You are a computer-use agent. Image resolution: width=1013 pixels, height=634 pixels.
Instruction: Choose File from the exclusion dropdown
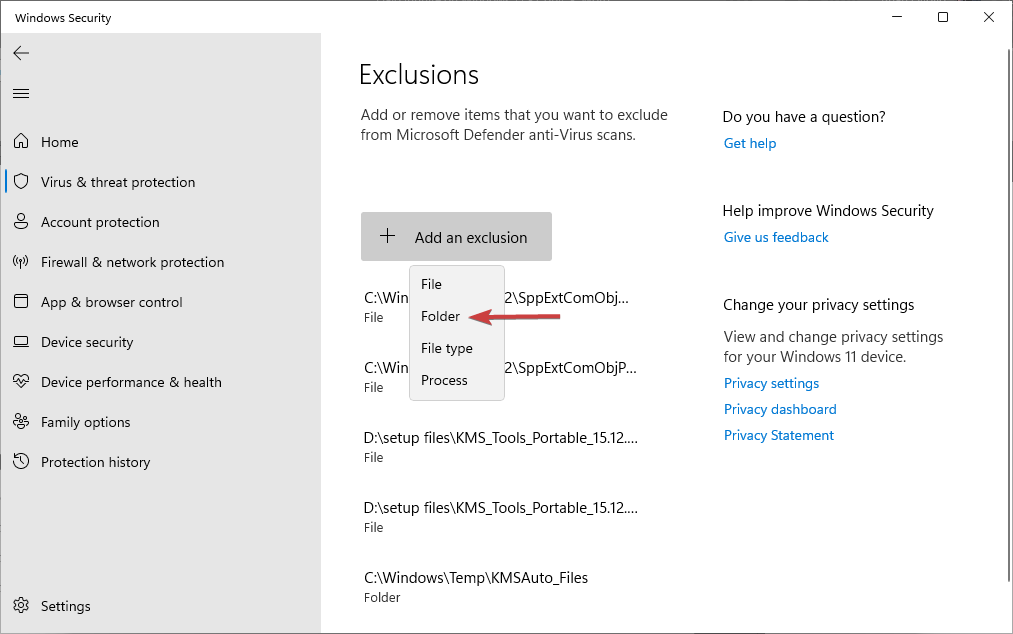tap(457, 284)
